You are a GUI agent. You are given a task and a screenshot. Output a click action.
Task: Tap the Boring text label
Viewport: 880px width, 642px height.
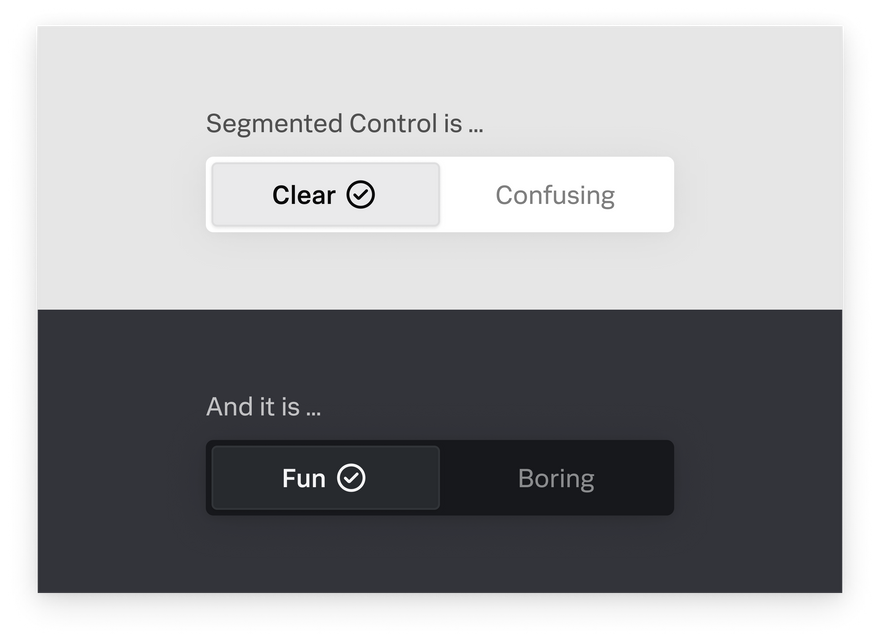pos(556,479)
